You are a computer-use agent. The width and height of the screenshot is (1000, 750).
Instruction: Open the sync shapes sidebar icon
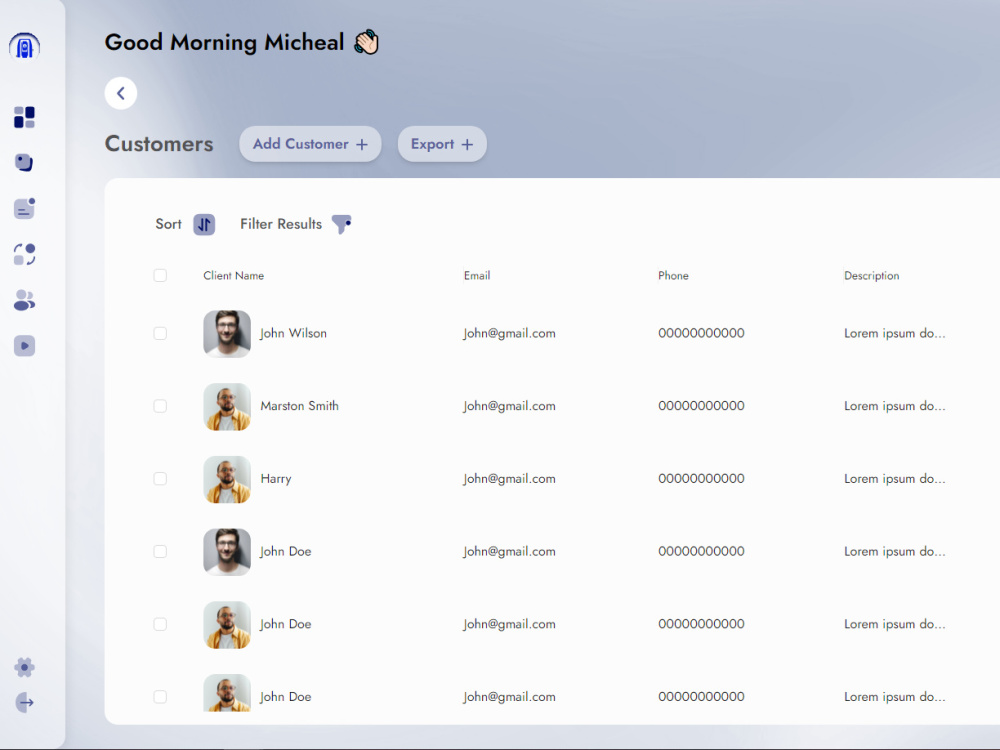tap(24, 254)
